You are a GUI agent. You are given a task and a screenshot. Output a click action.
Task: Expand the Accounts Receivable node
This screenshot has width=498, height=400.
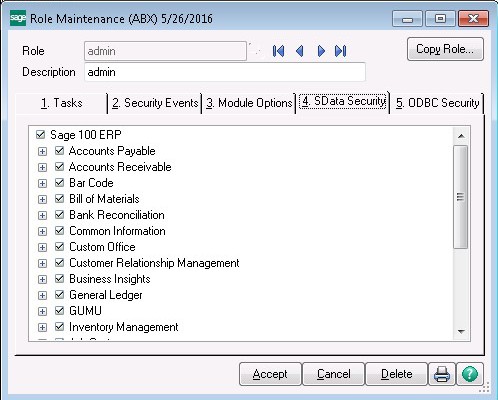[42, 167]
